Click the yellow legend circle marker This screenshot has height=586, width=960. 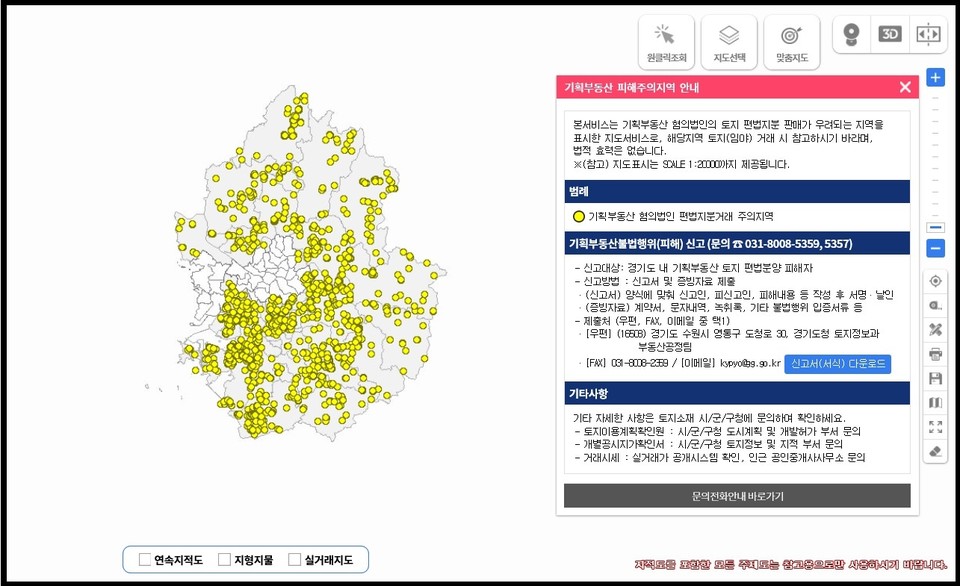579,216
